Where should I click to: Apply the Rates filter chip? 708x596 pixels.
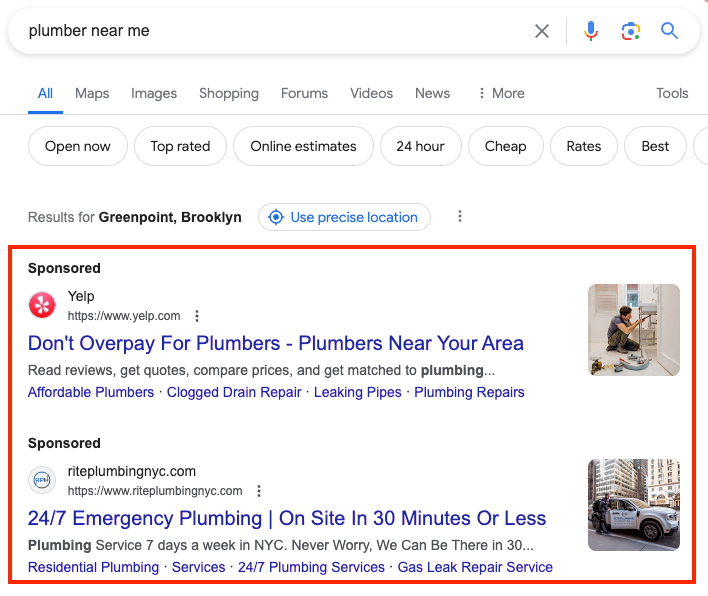[x=584, y=146]
